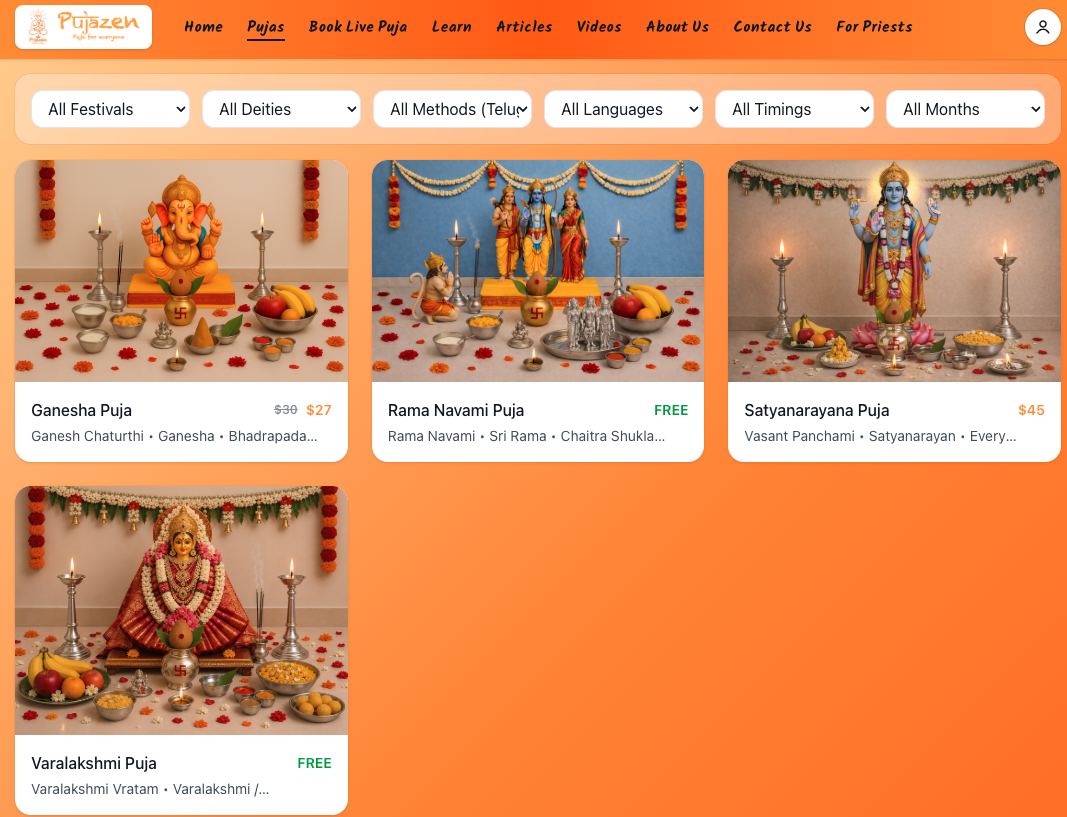Open the All Languages dropdown
Screen dimensions: 1067x817
click(x=623, y=109)
